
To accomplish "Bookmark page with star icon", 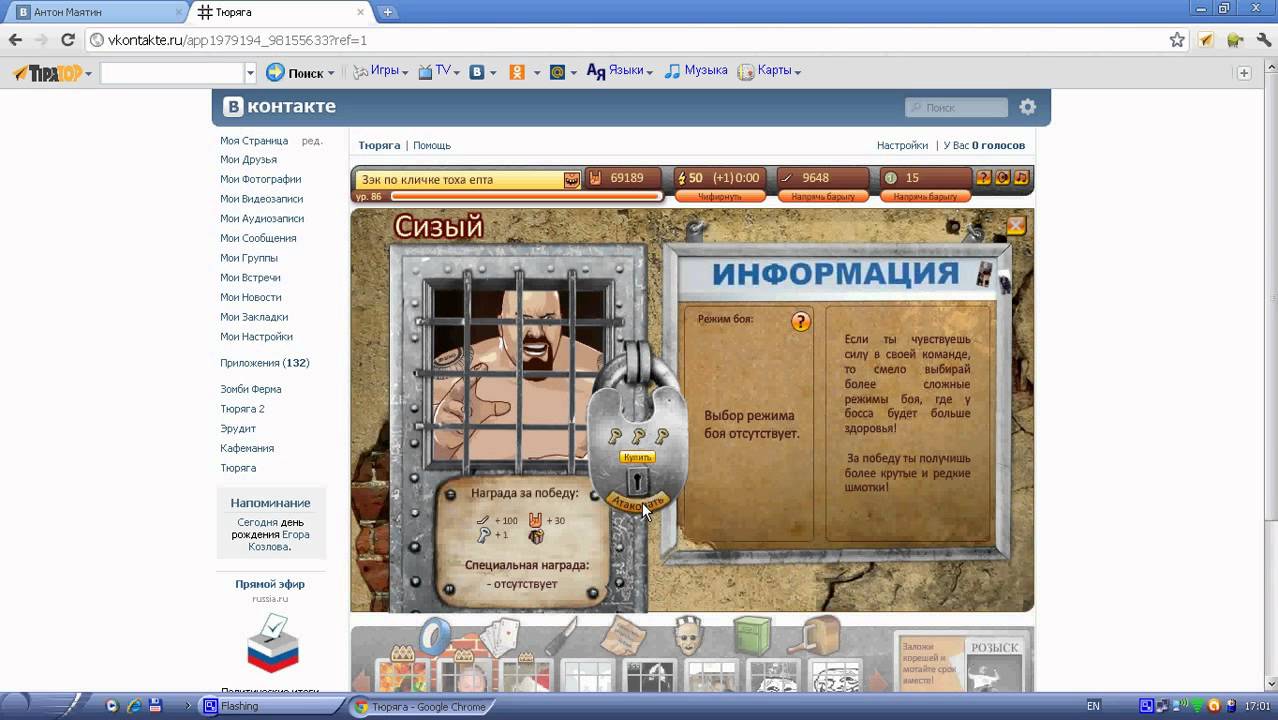I will (1177, 40).
